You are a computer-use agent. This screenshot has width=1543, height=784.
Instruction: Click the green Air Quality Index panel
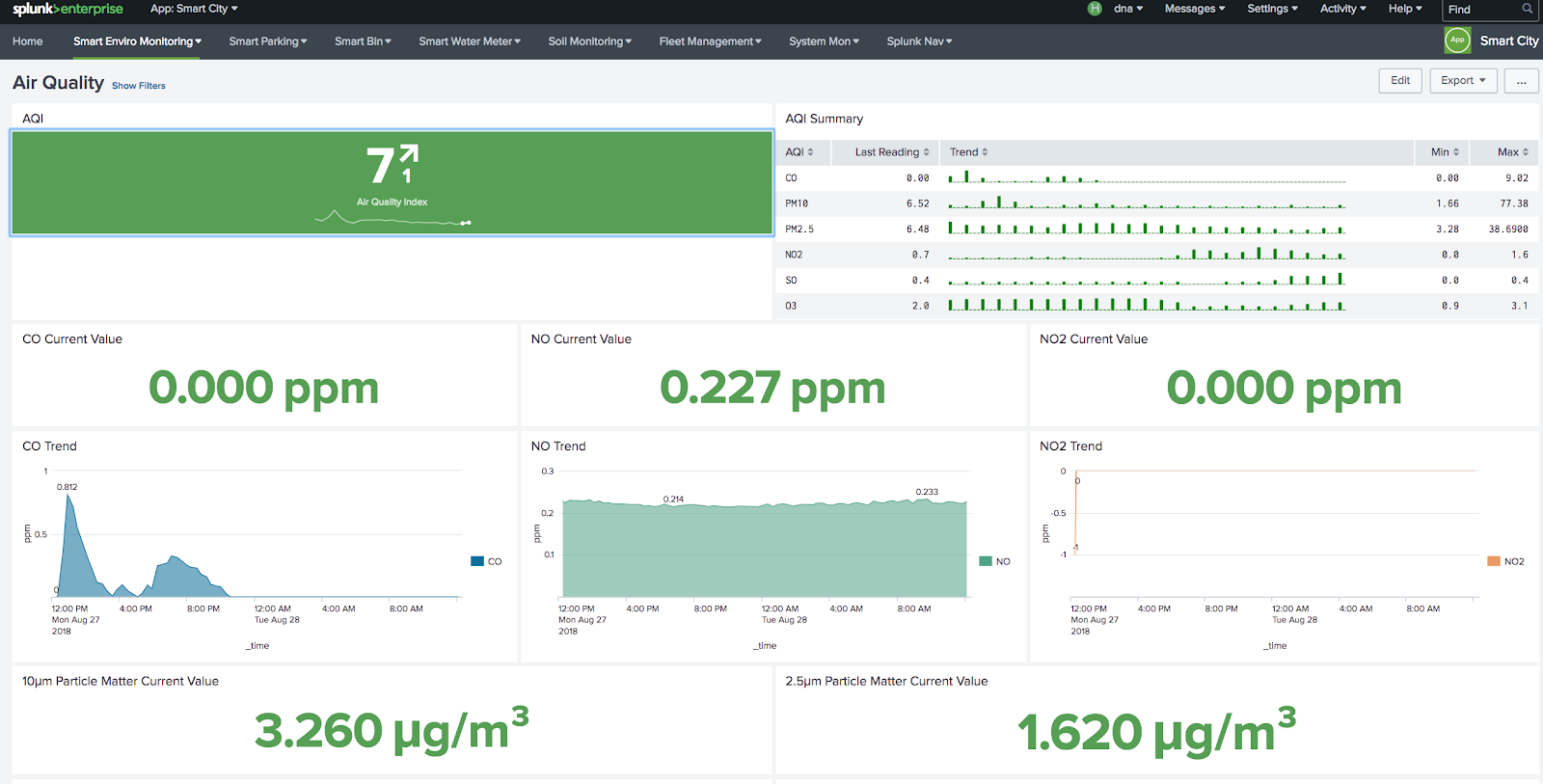click(392, 183)
